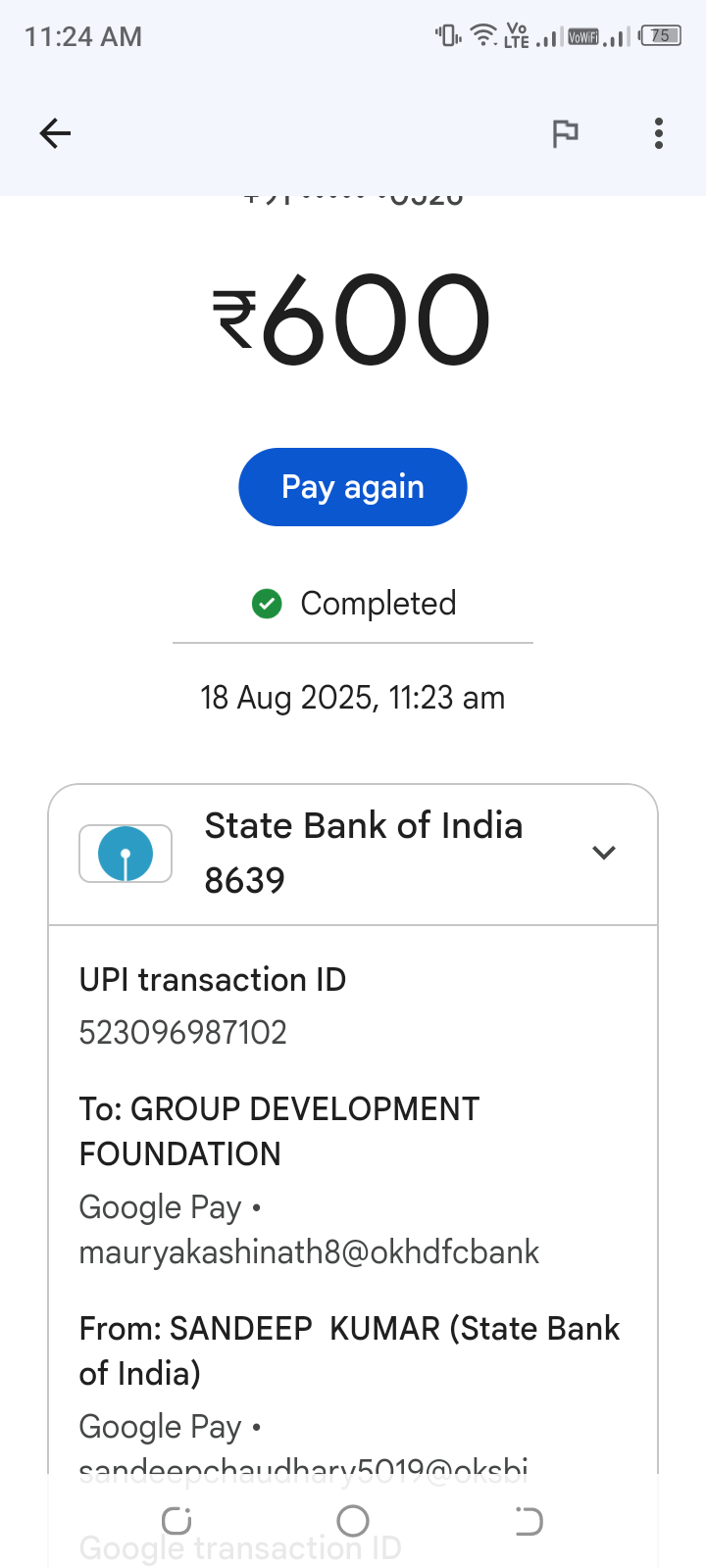Tap the Android recent apps navigation icon

click(176, 1521)
